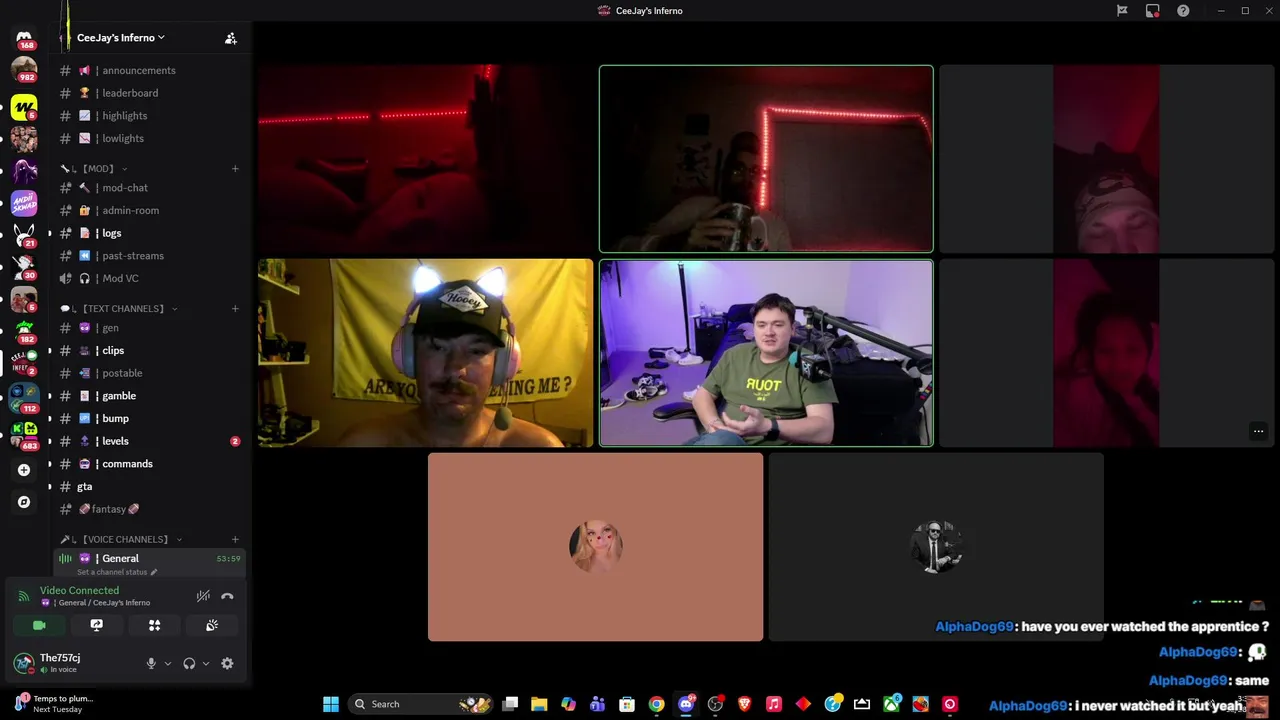The width and height of the screenshot is (1280, 720).
Task: Open the Quests flag icon in title bar
Action: pyautogui.click(x=1122, y=11)
